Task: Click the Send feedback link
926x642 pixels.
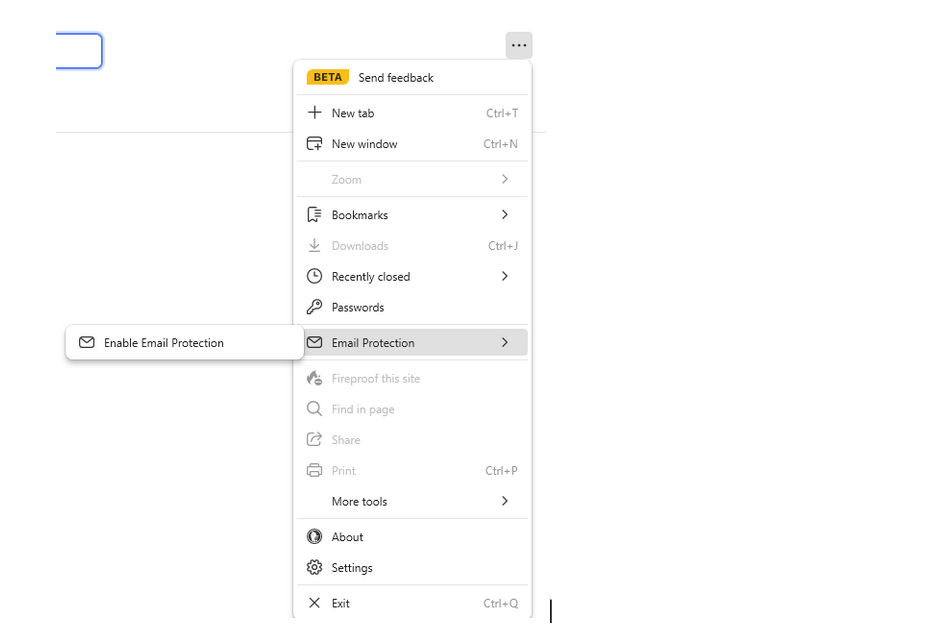Action: pyautogui.click(x=396, y=78)
